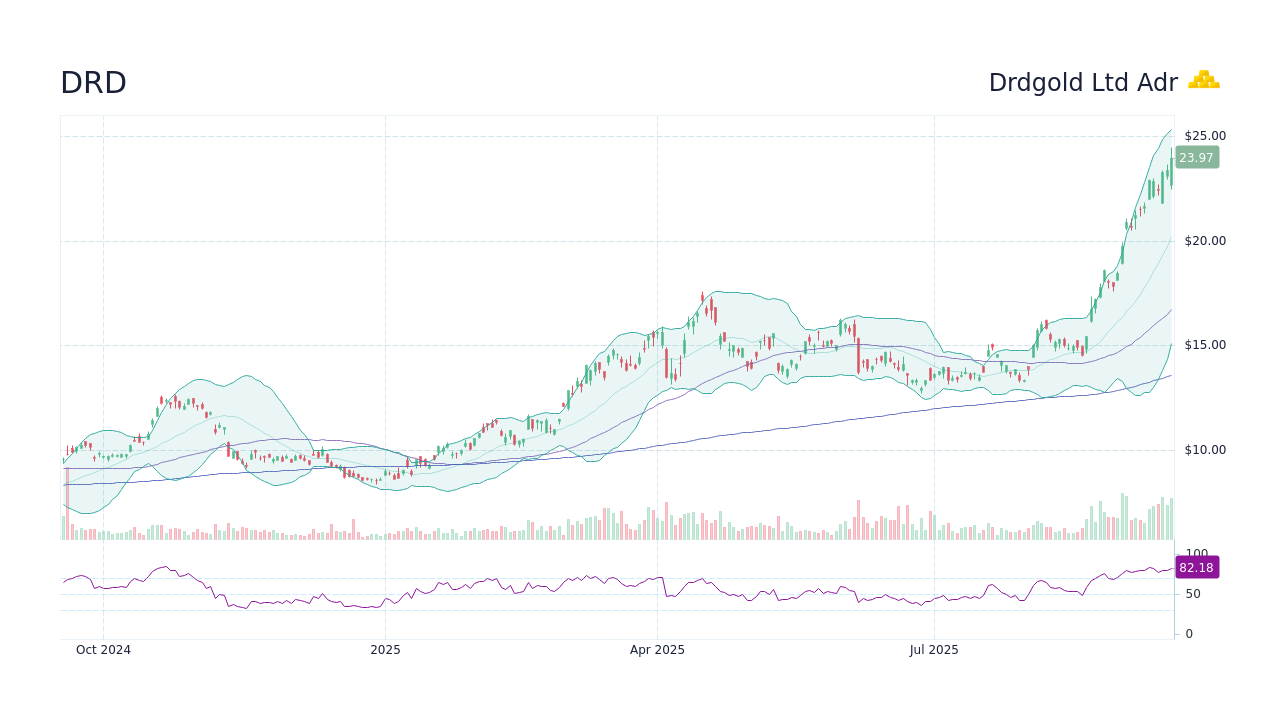This screenshot has width=1280, height=720.
Task: Click the $20.00 gridline label
Action: pos(1203,240)
